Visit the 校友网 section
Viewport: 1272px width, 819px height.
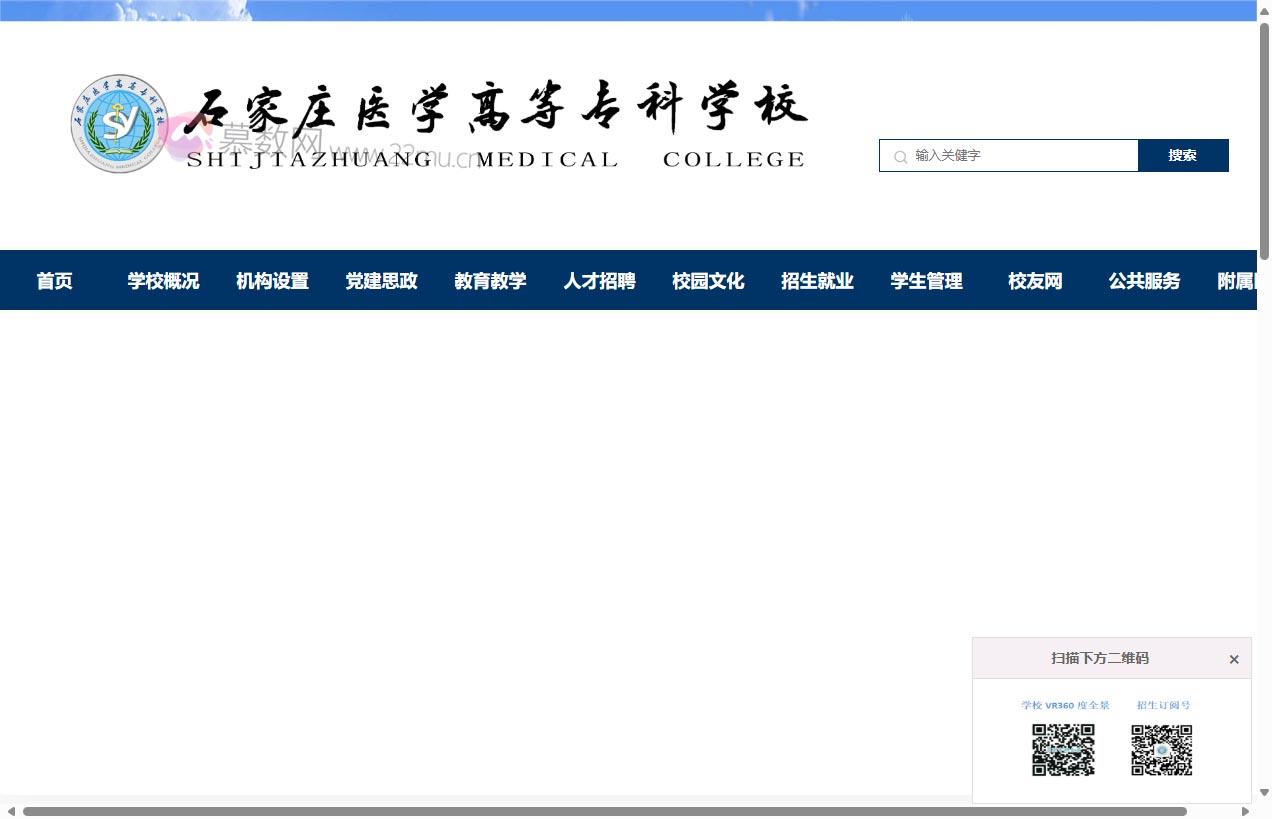[x=1035, y=281]
